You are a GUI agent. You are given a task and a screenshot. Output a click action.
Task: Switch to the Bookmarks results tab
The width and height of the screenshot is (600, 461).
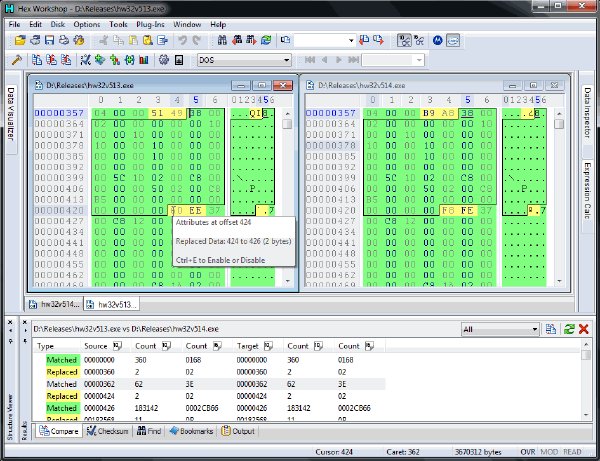191,431
